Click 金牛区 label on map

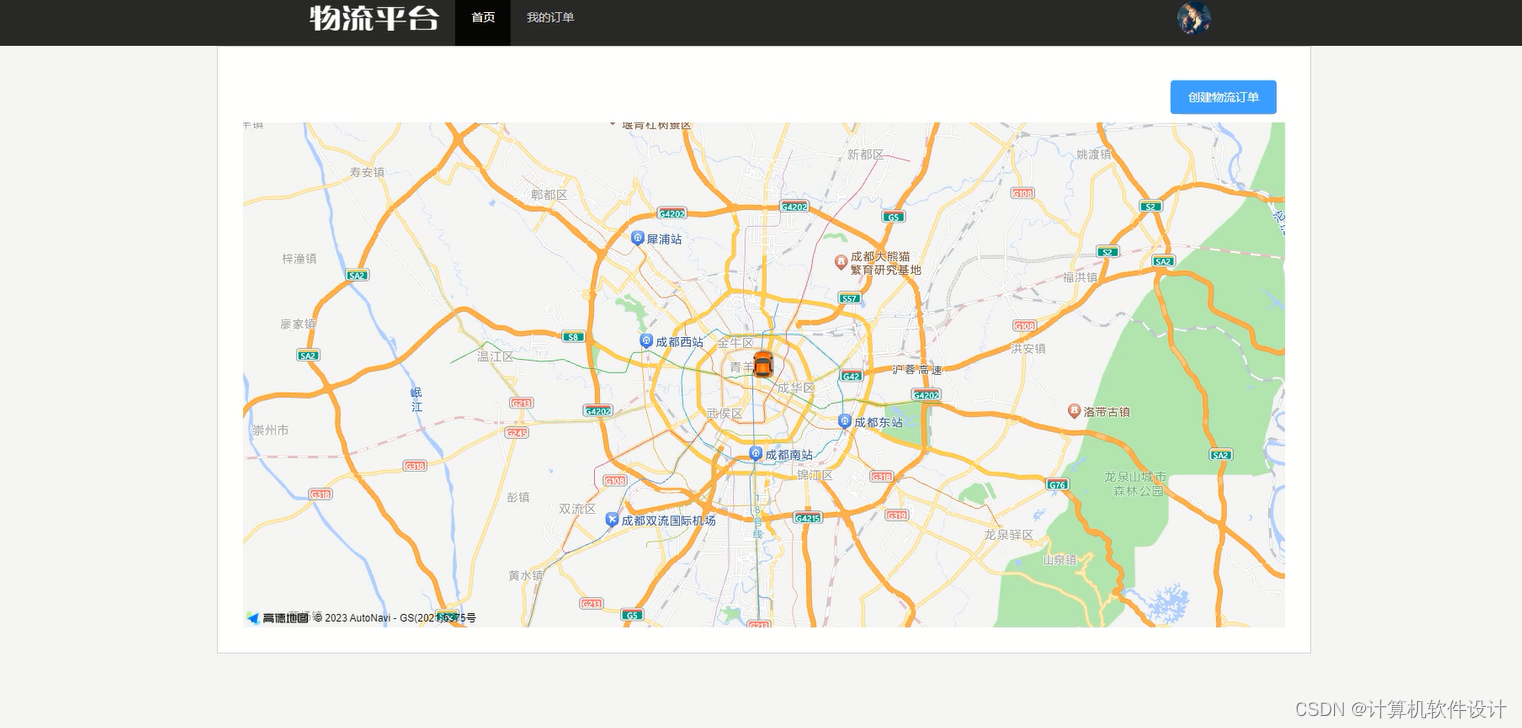[x=735, y=343]
